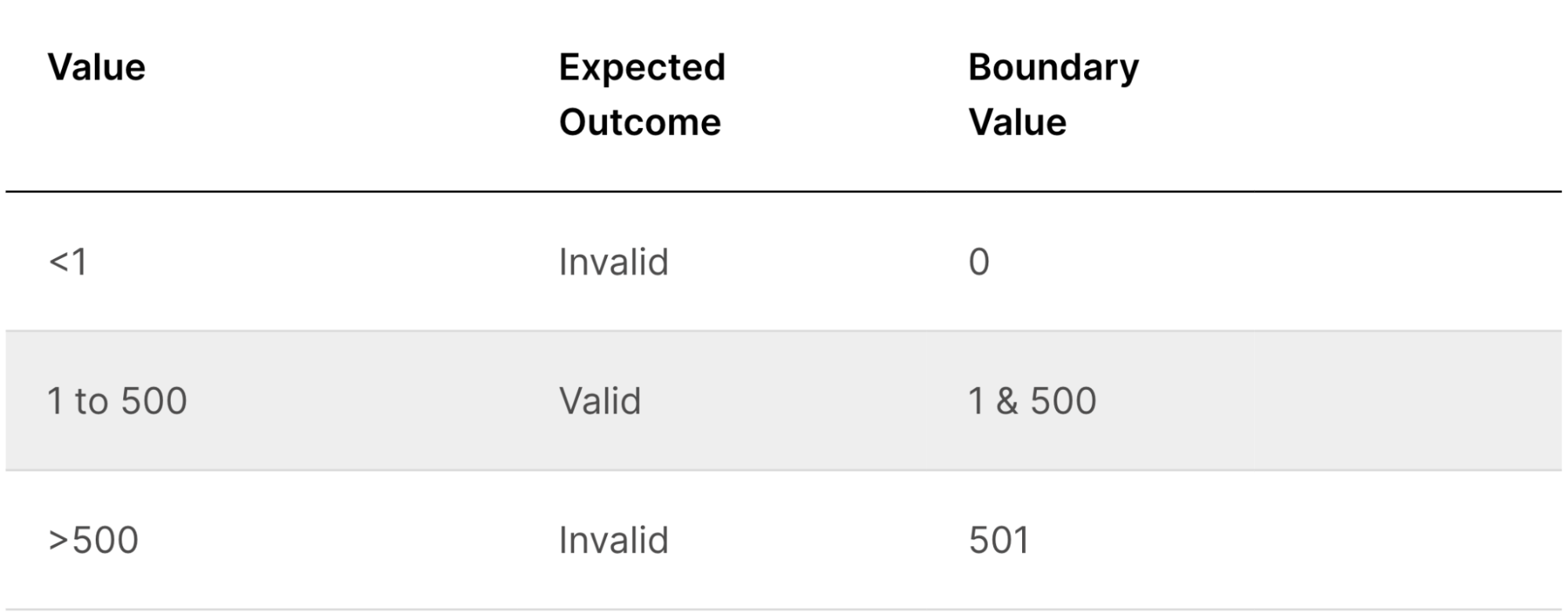This screenshot has width=1568, height=616.
Task: Select the 1 to 500 value cell
Action: [x=117, y=401]
